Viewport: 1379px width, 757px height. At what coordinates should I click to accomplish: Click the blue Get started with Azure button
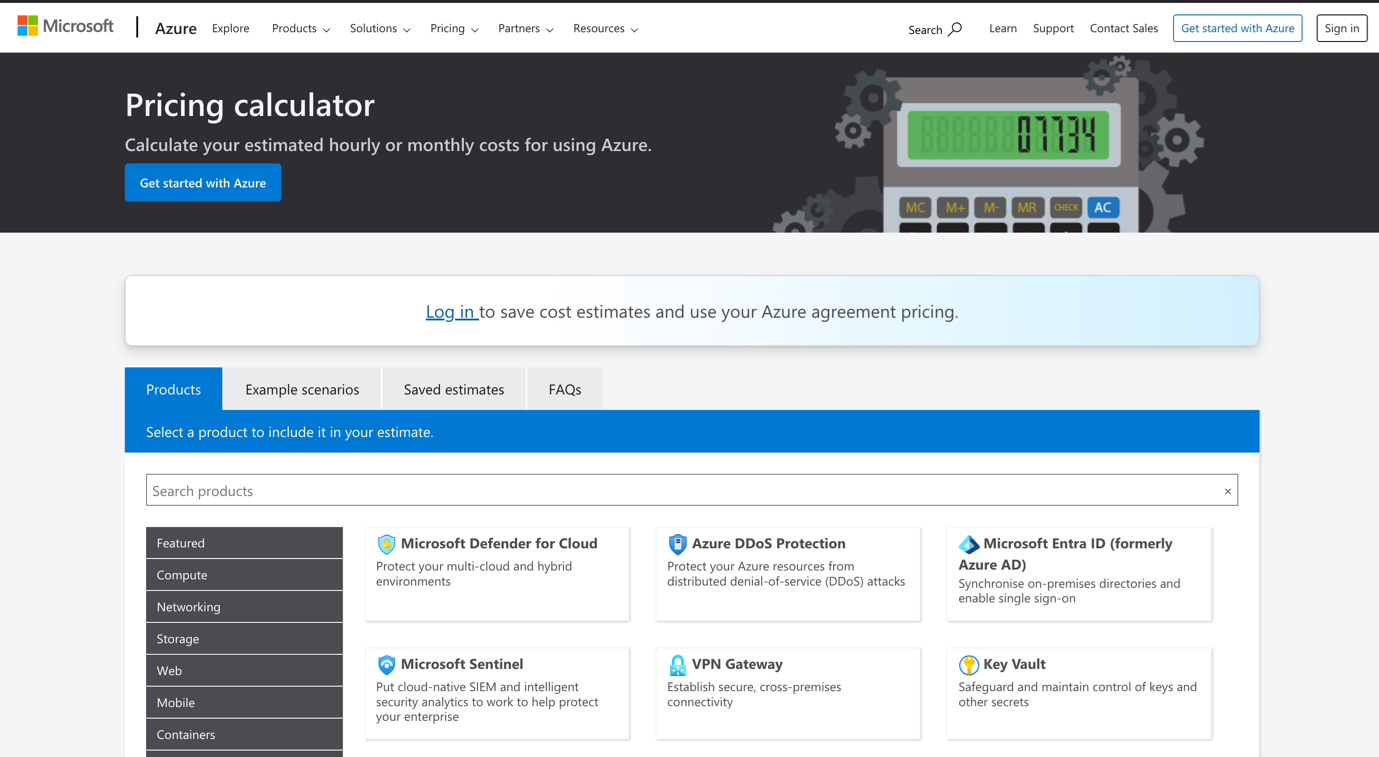pyautogui.click(x=203, y=183)
